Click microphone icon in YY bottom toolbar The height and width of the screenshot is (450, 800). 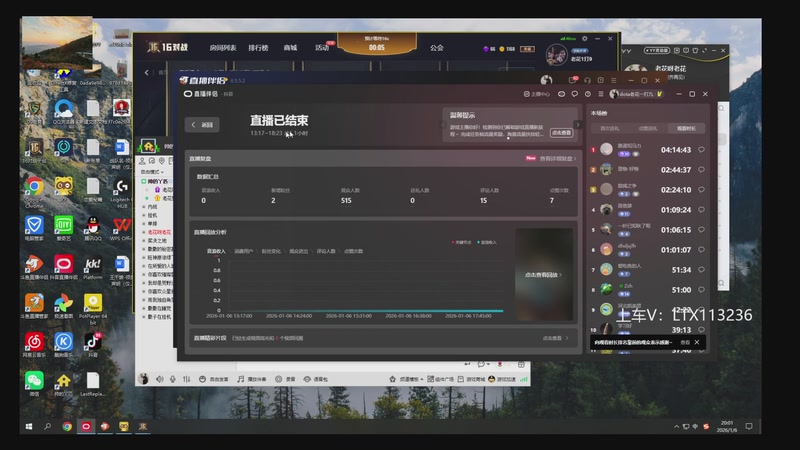tap(173, 379)
